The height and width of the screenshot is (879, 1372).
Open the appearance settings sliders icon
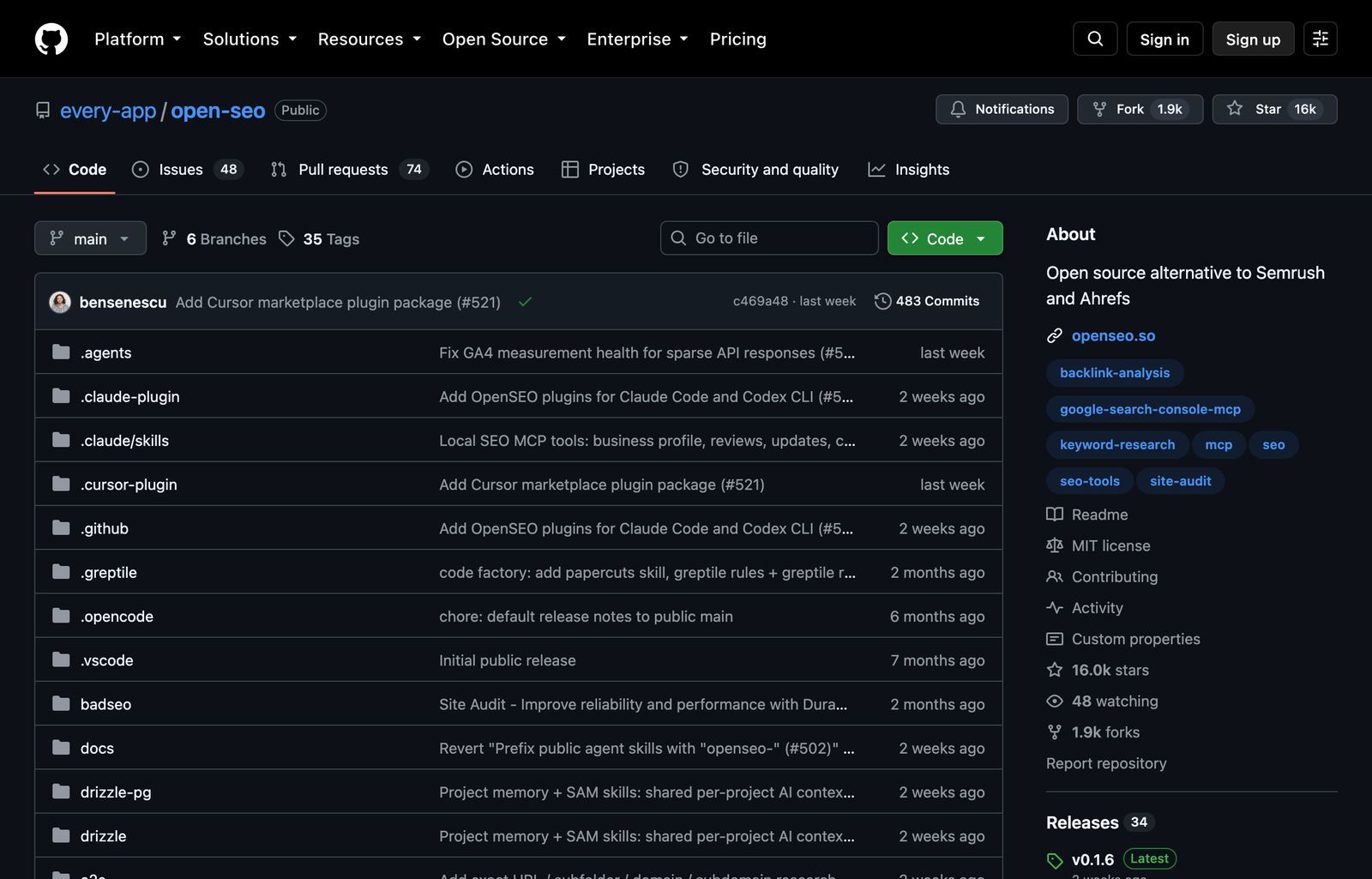(1321, 39)
